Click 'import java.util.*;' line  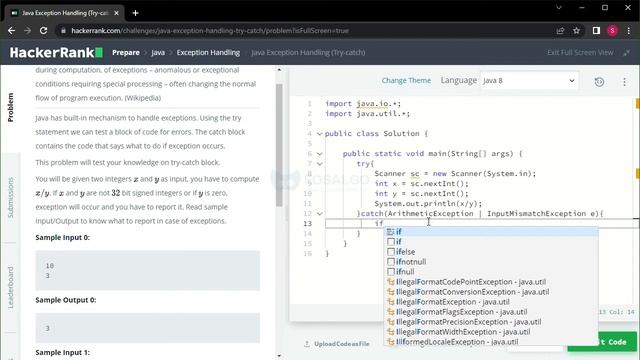pyautogui.click(x=367, y=113)
